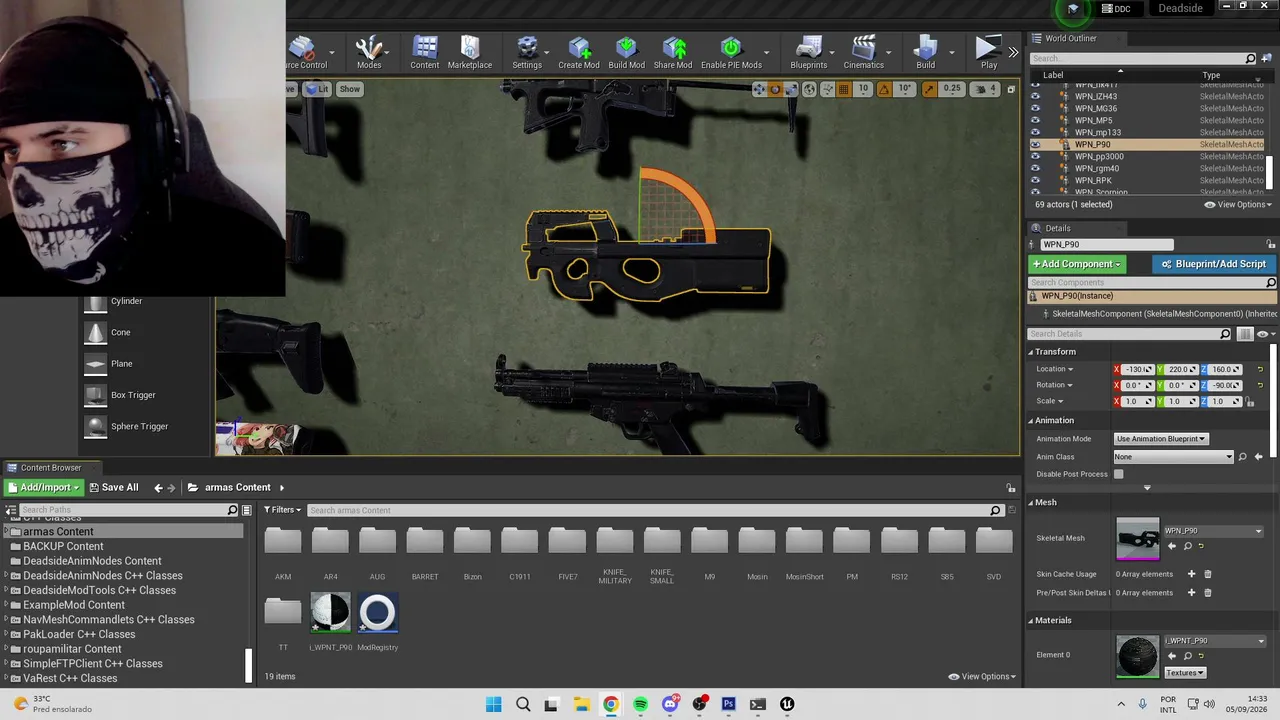Toggle the Disable Post Process checkbox
The height and width of the screenshot is (720, 1280).
(x=1119, y=474)
